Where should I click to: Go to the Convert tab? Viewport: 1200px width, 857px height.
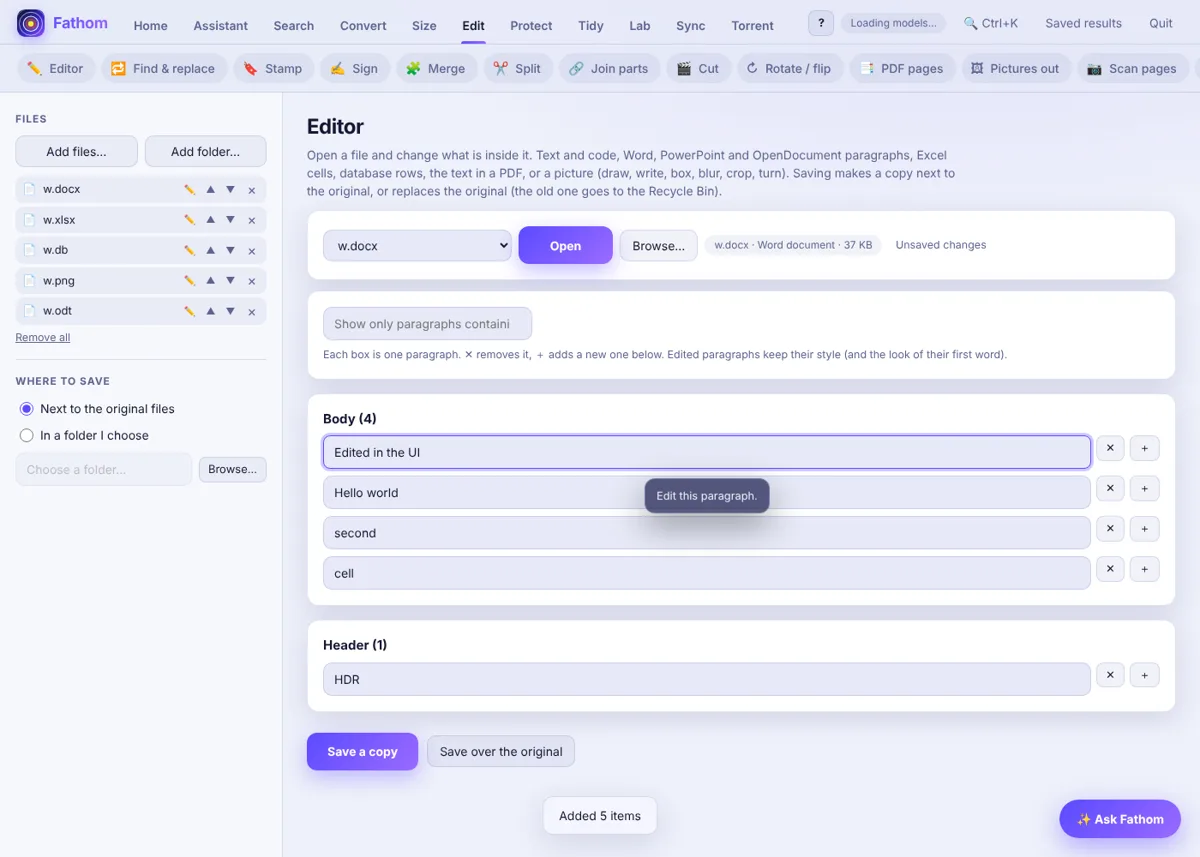point(363,25)
